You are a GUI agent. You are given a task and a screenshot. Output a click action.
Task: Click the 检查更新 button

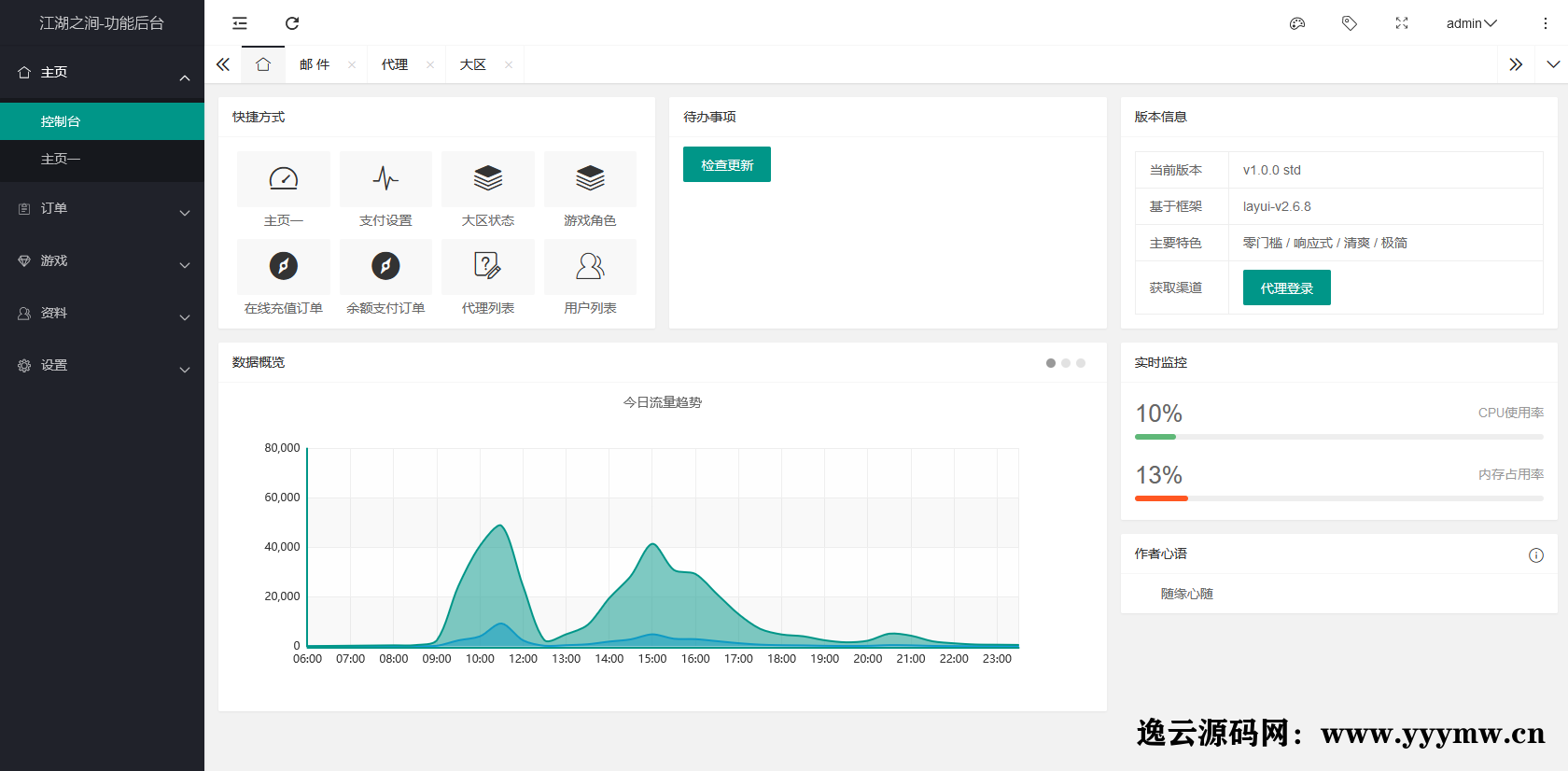(727, 164)
